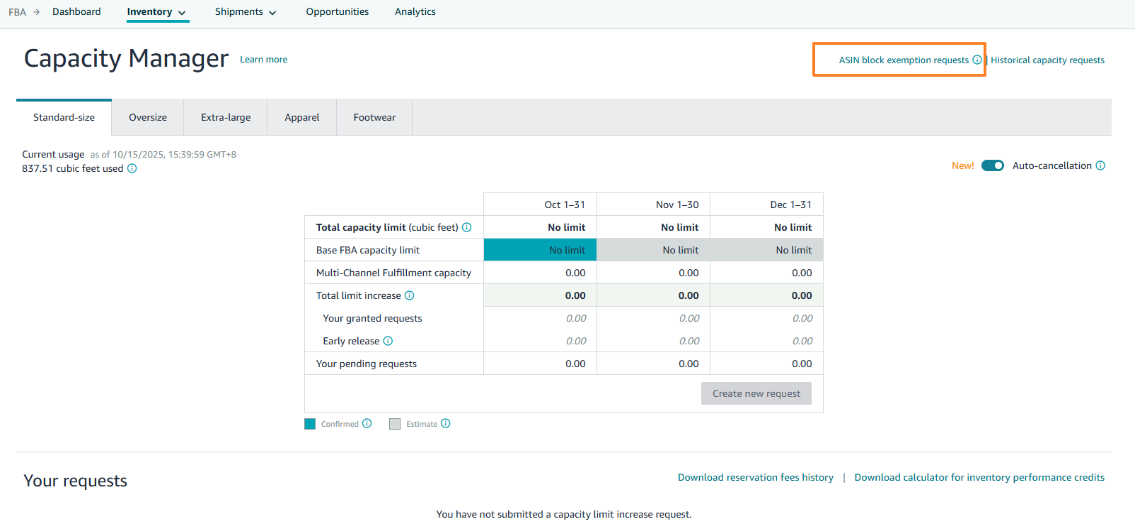Click info icon beside Auto-cancellation
This screenshot has height=529, width=1135.
pos(1100,166)
